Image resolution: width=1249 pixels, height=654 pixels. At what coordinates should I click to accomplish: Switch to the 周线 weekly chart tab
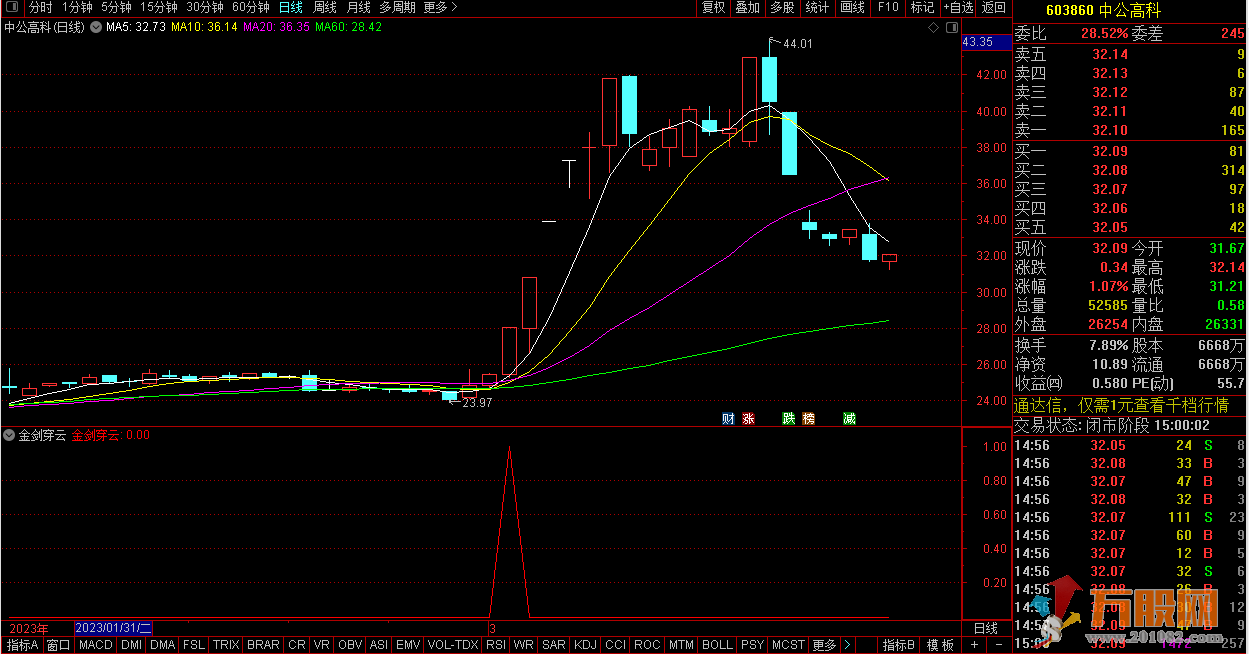click(325, 7)
